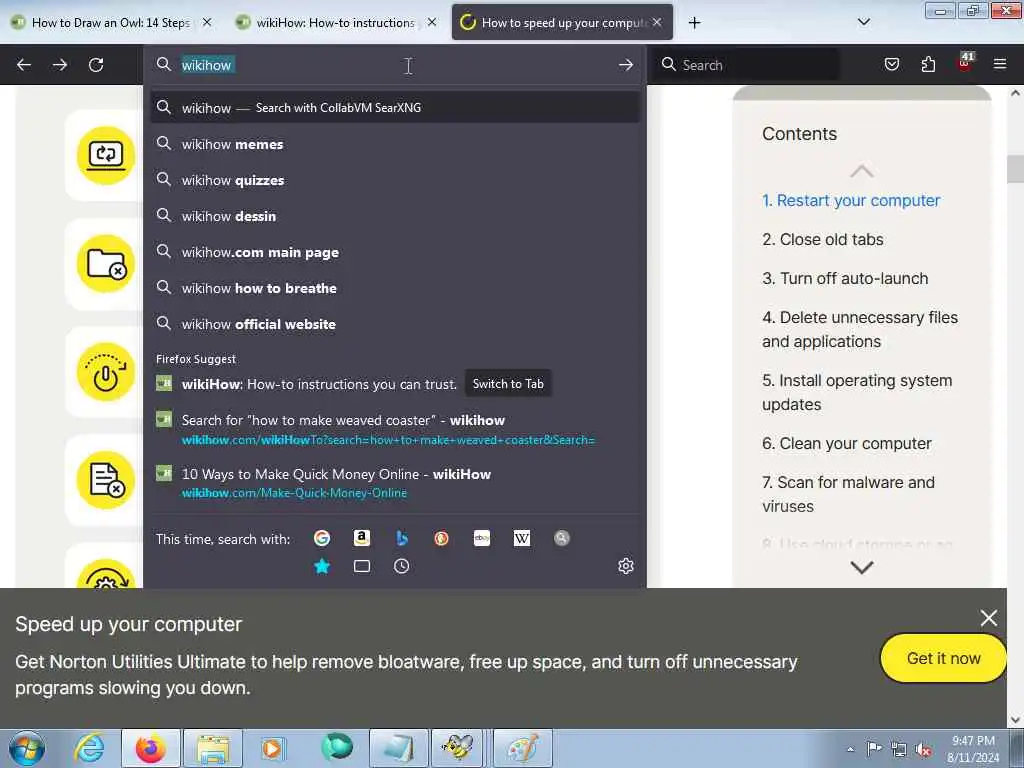This screenshot has height=768, width=1024.
Task: Search bookmarks using the star icon
Action: click(x=321, y=566)
